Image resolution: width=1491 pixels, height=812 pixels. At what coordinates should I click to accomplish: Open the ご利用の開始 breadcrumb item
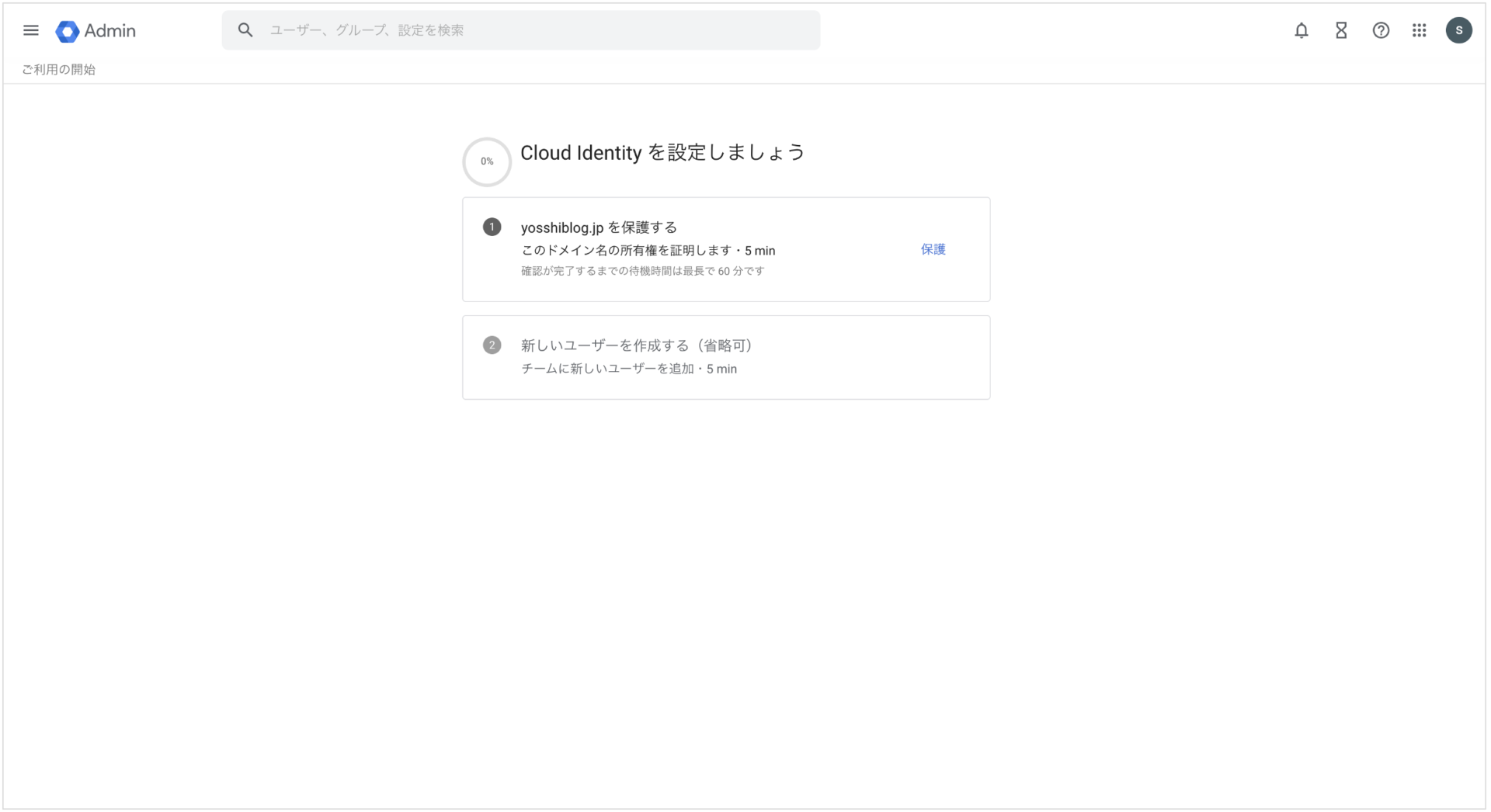(x=58, y=69)
